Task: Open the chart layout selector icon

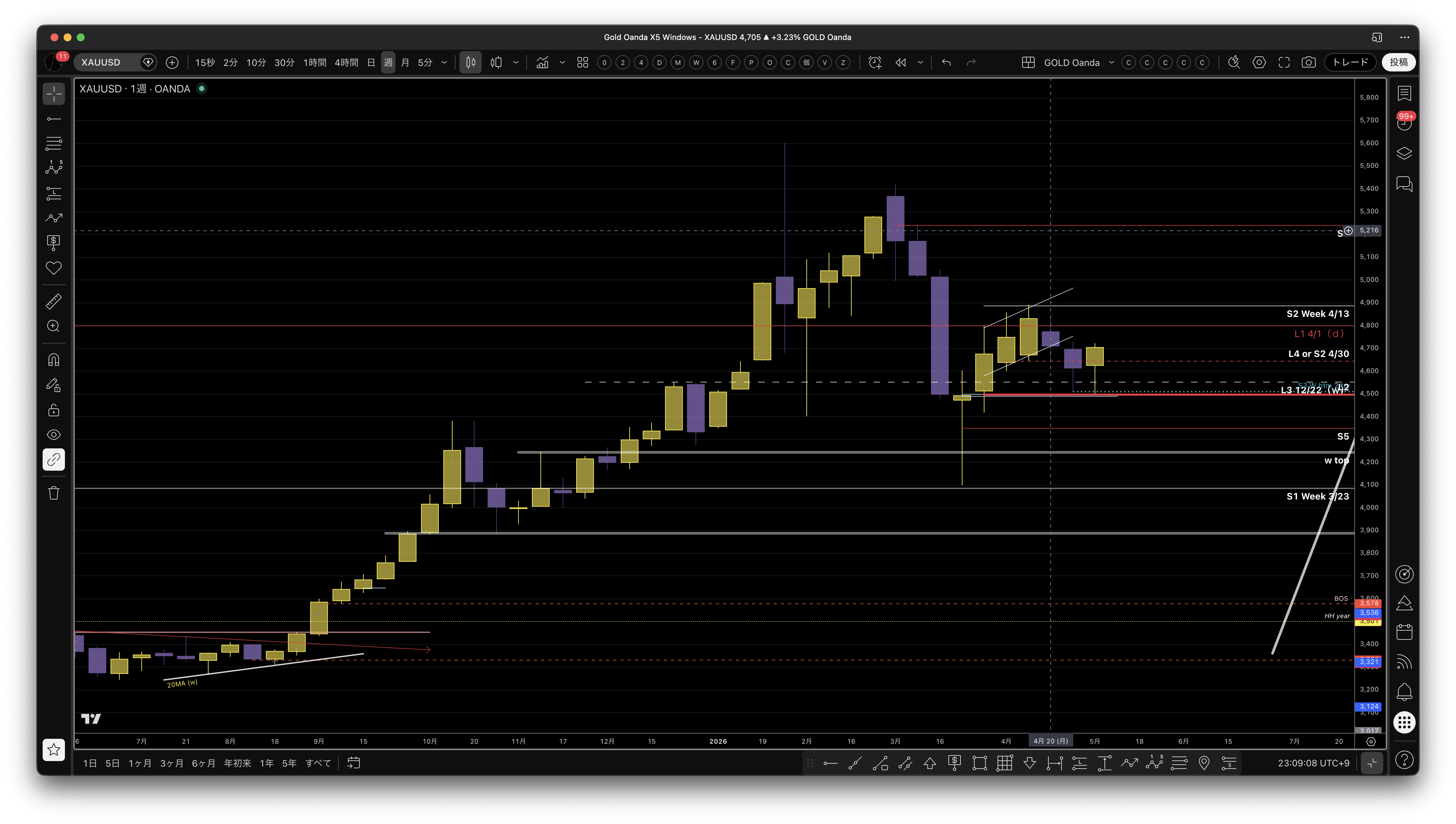Action: point(1029,62)
